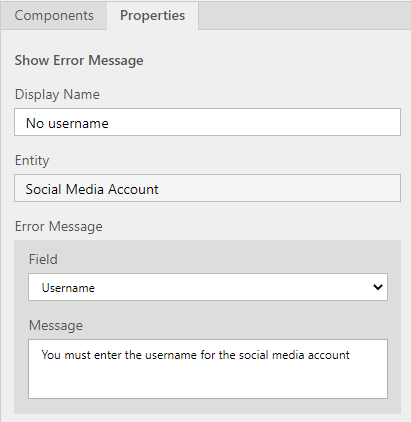Open the Field dropdown showing Username
Viewport: 411px width, 422px height.
pyautogui.click(x=208, y=287)
